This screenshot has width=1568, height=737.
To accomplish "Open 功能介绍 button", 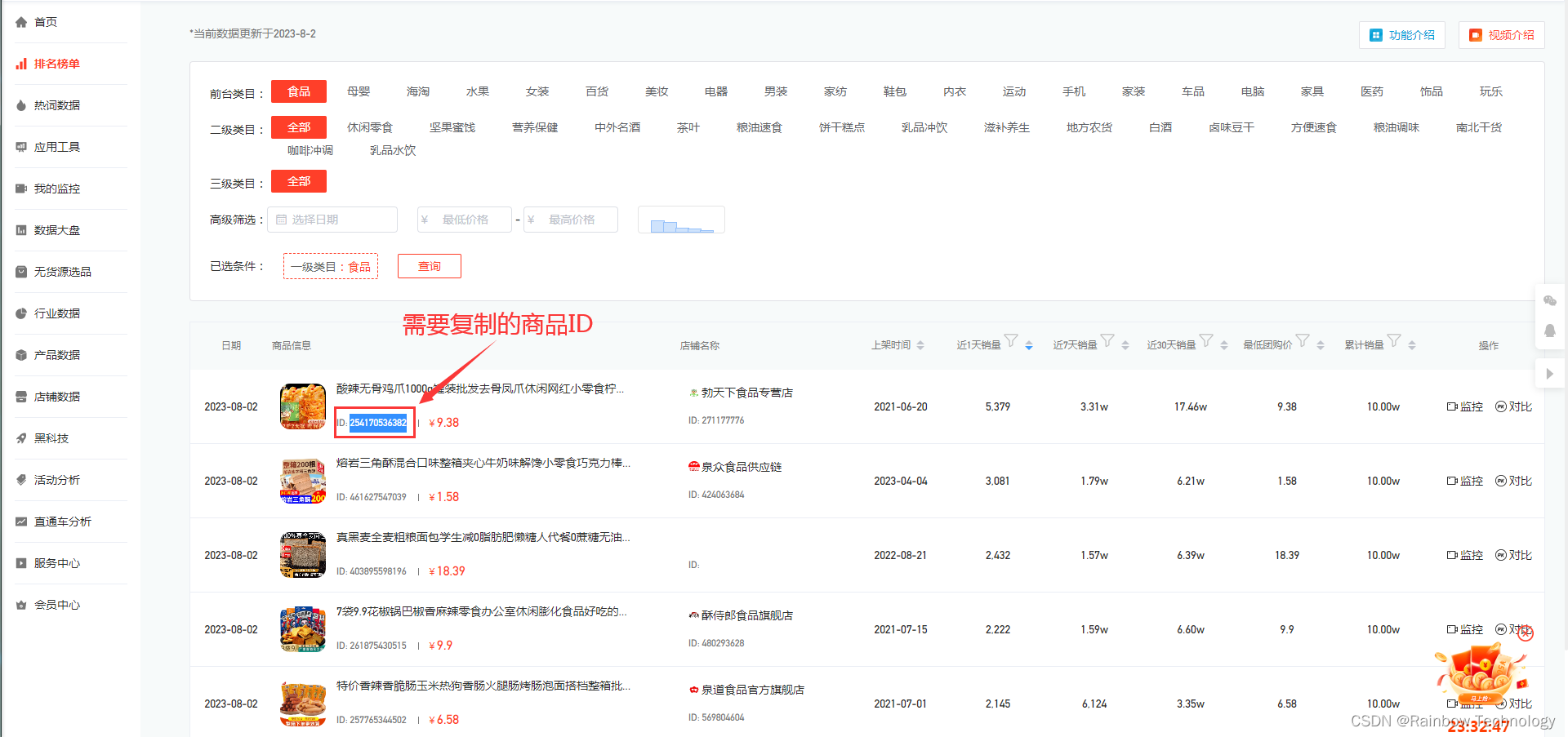I will (x=1402, y=35).
